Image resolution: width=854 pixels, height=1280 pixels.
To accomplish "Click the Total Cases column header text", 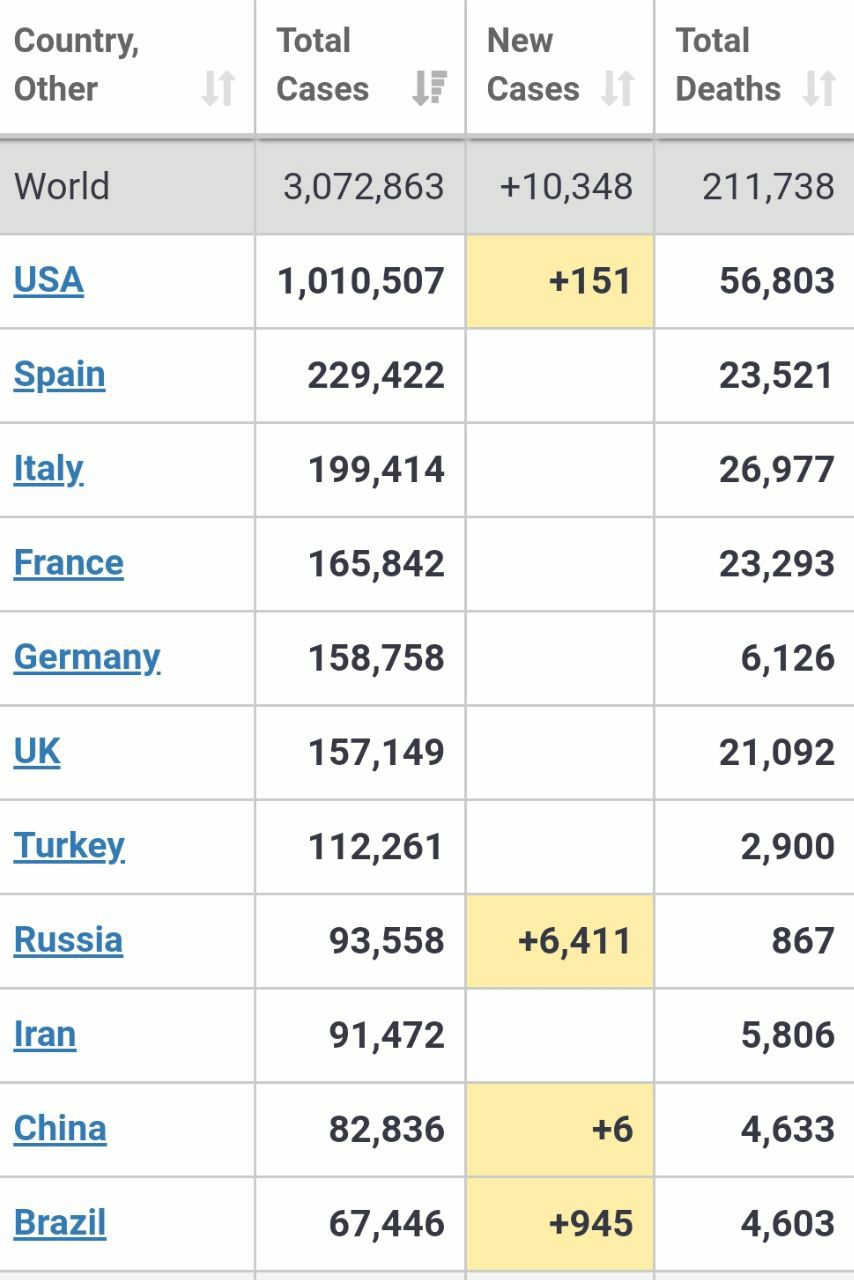I will (322, 65).
